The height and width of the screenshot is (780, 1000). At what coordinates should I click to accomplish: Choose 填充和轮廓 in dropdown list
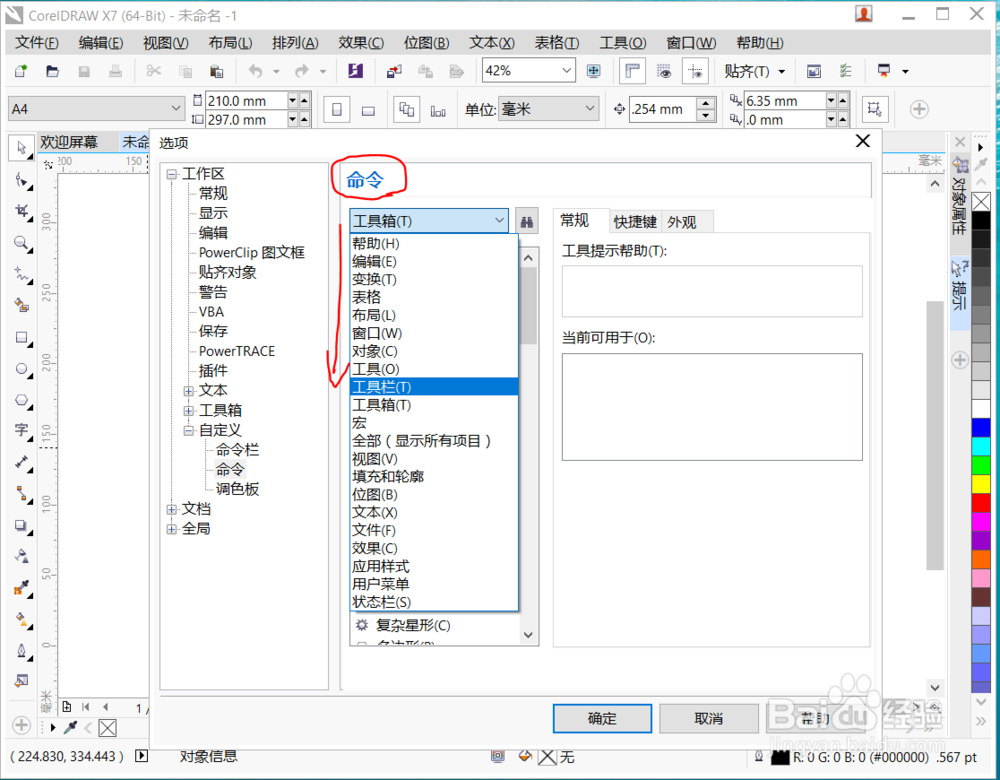[434, 476]
